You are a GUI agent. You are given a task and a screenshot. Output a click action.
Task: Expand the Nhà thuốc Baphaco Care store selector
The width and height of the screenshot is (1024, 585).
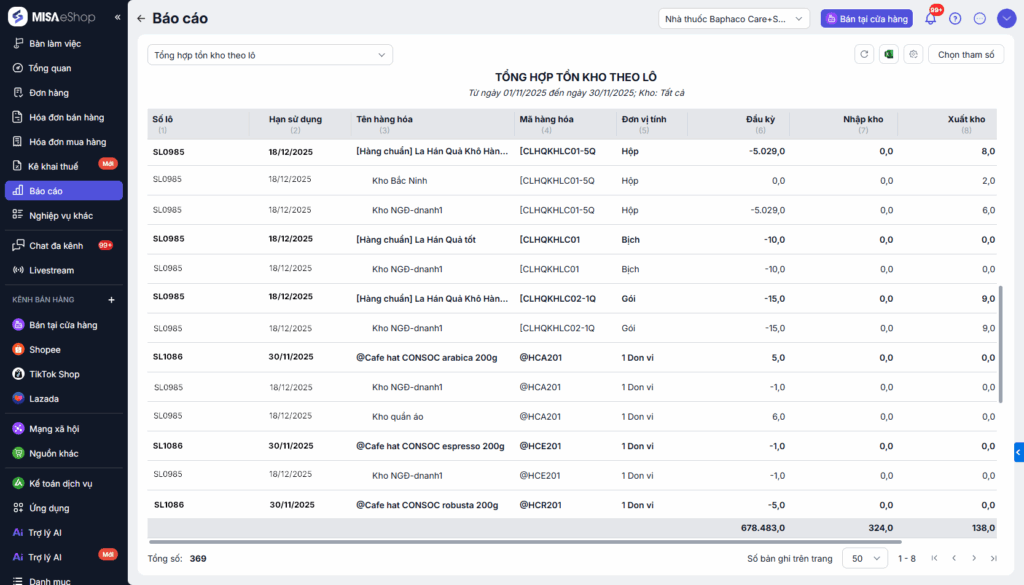coord(734,18)
